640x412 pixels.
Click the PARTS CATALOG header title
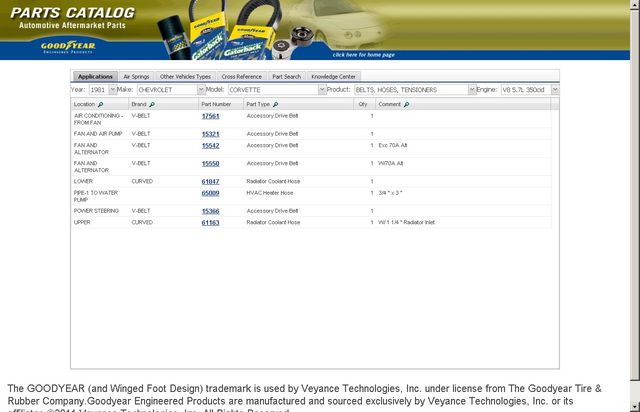coord(73,13)
